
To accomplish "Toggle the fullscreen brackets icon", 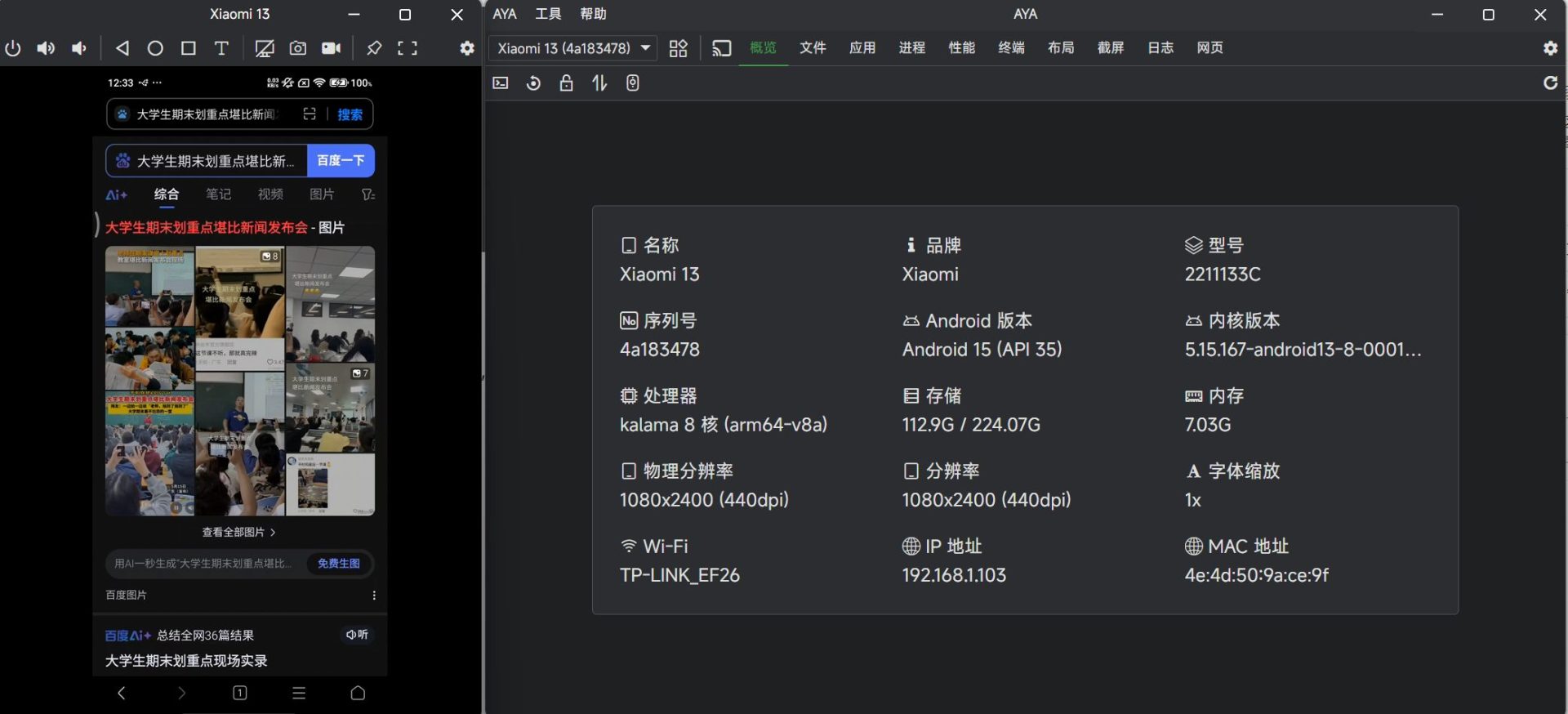I will [408, 48].
